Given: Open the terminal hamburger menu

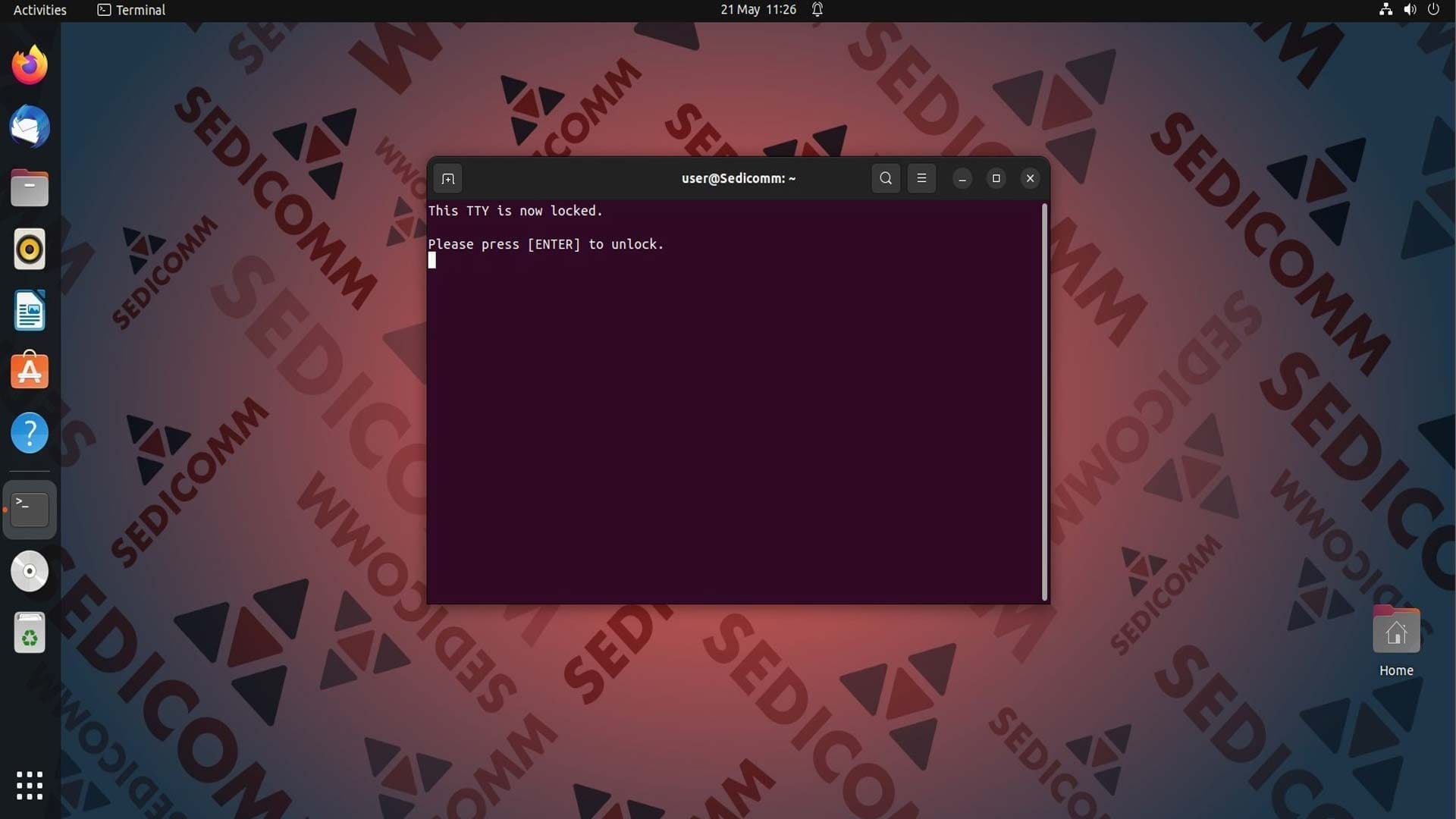Looking at the screenshot, I should 921,178.
